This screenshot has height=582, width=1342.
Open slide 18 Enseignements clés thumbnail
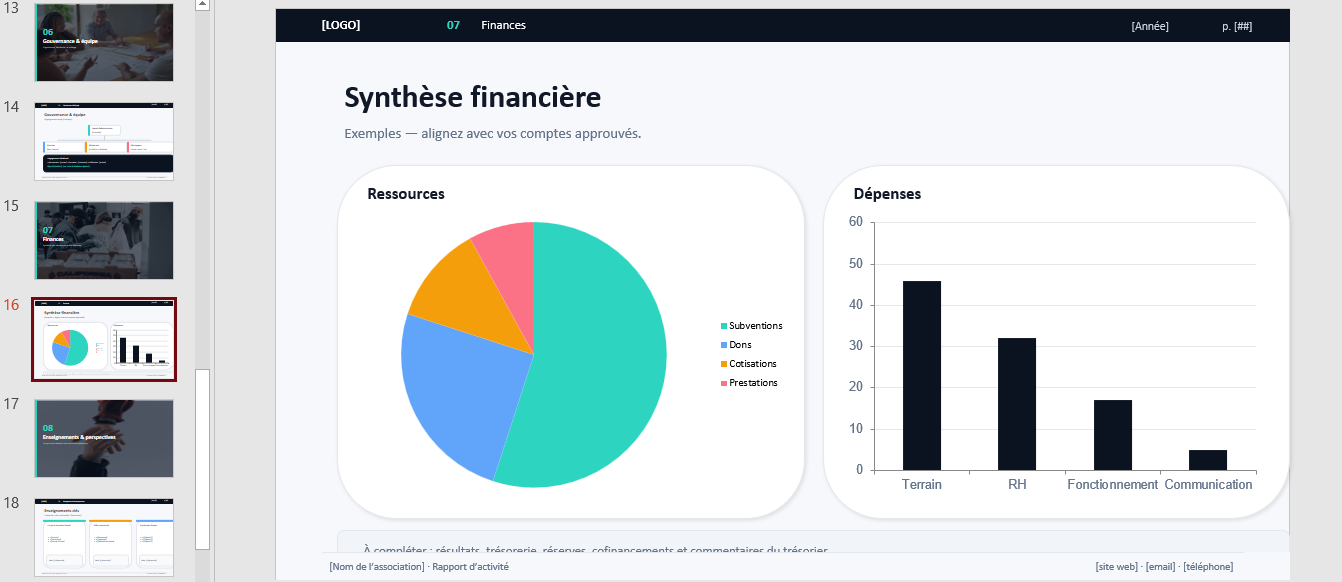pyautogui.click(x=104, y=537)
